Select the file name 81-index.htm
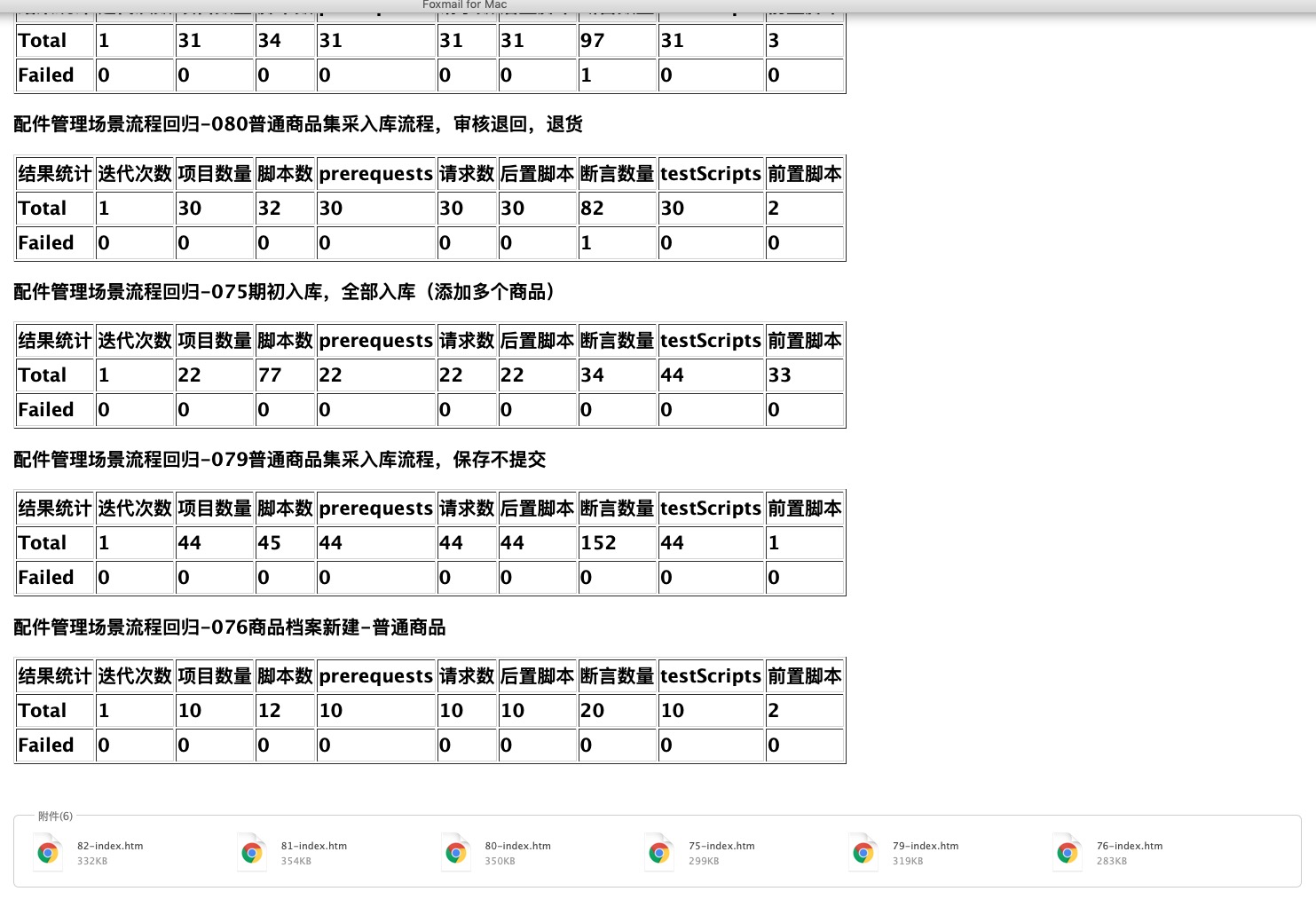This screenshot has height=923, width=1316. tap(314, 846)
